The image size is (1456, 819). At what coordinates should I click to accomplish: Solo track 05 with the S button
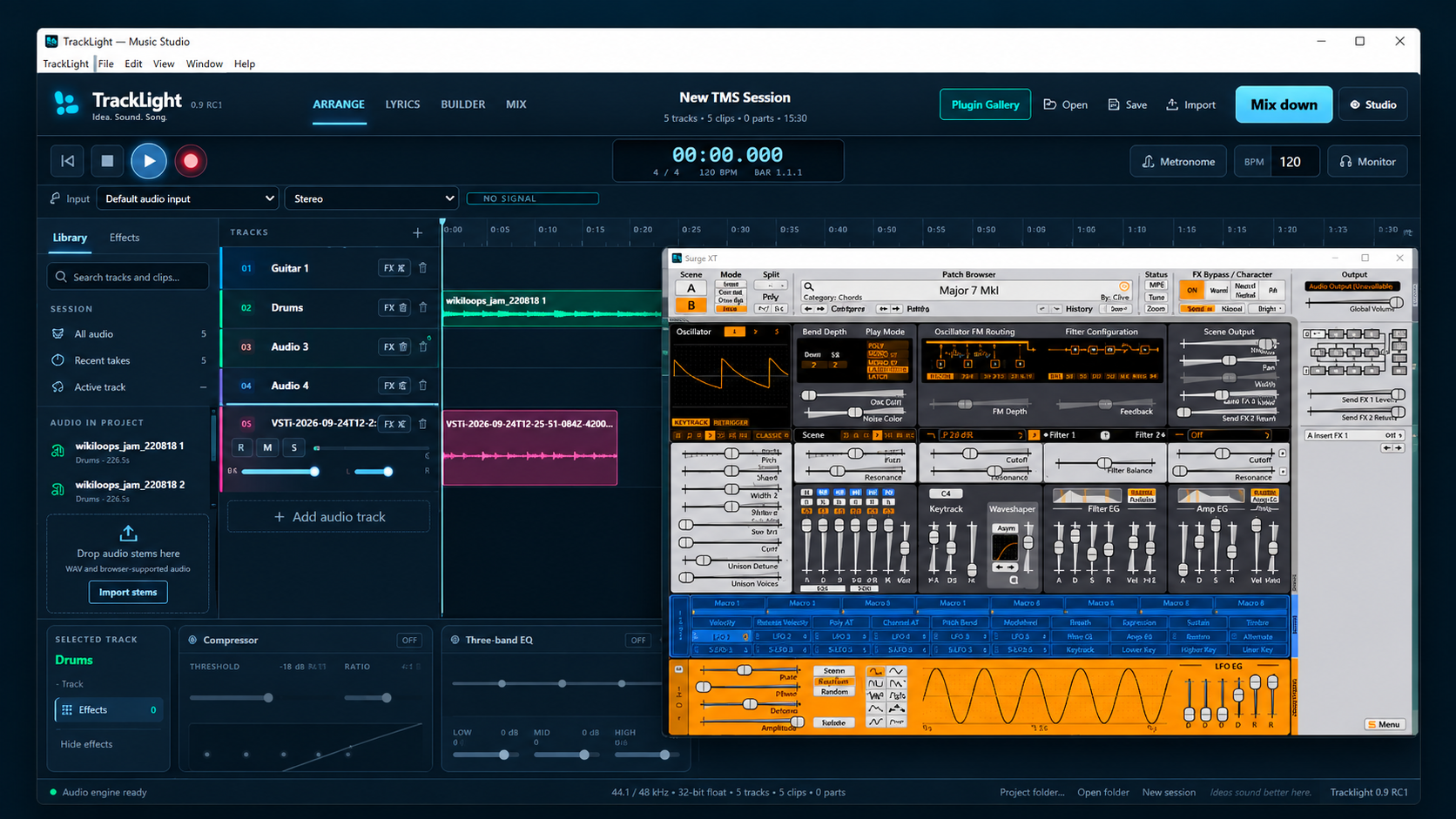point(294,447)
